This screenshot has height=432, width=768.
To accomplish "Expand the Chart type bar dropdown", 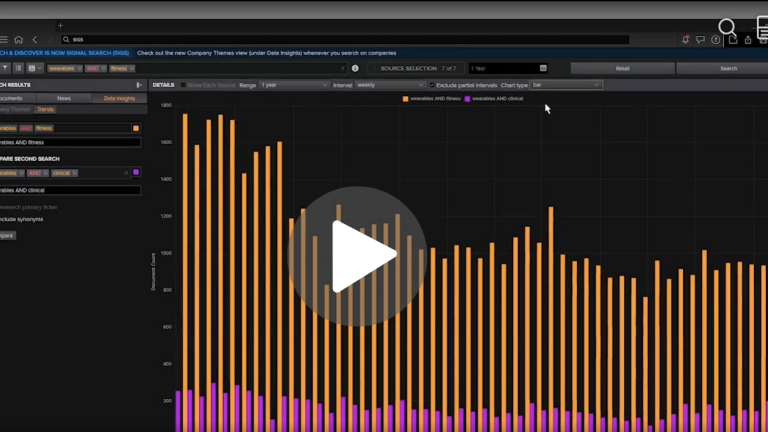I will [566, 85].
